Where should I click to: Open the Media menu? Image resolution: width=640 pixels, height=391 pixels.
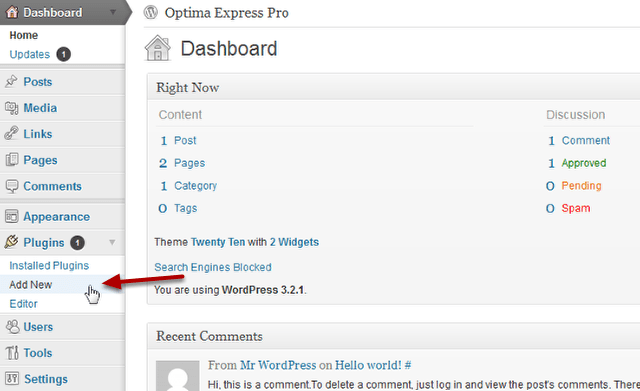point(40,108)
